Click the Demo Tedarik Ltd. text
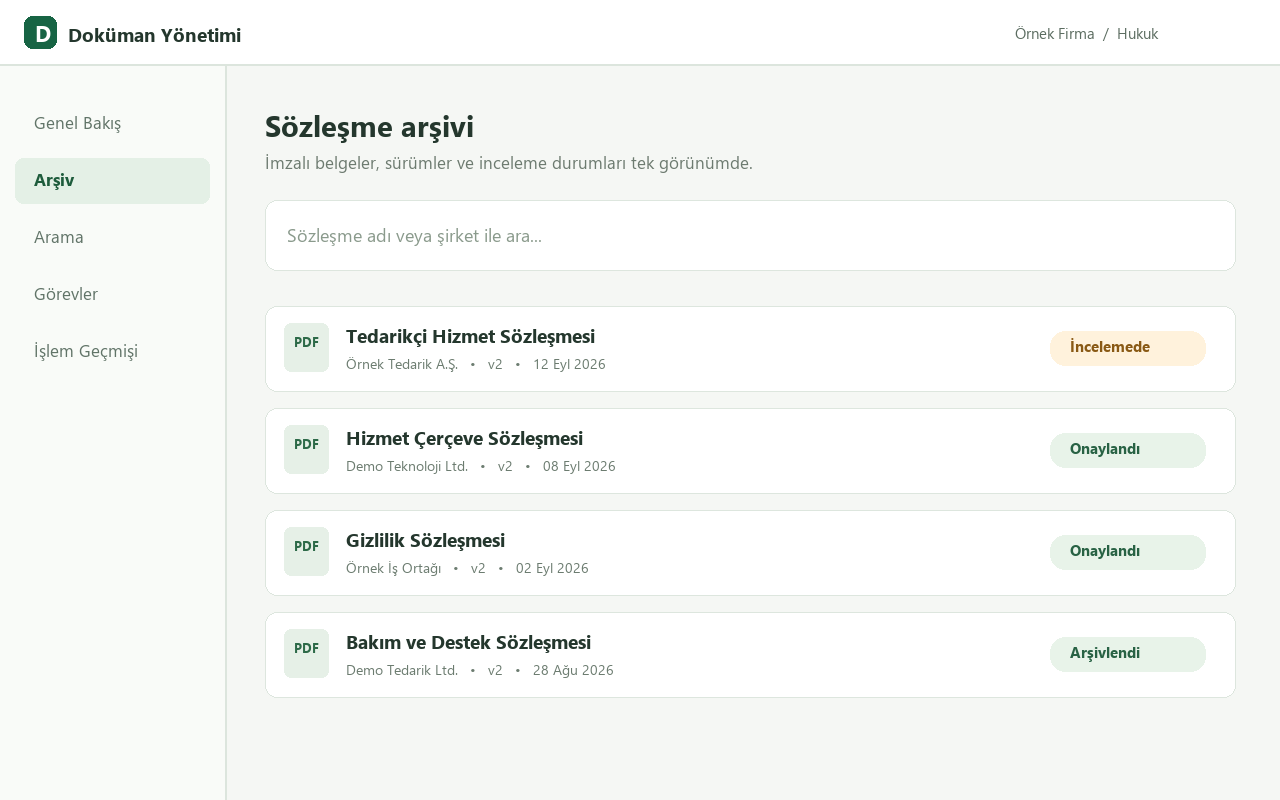Image resolution: width=1280 pixels, height=800 pixels. point(402,670)
